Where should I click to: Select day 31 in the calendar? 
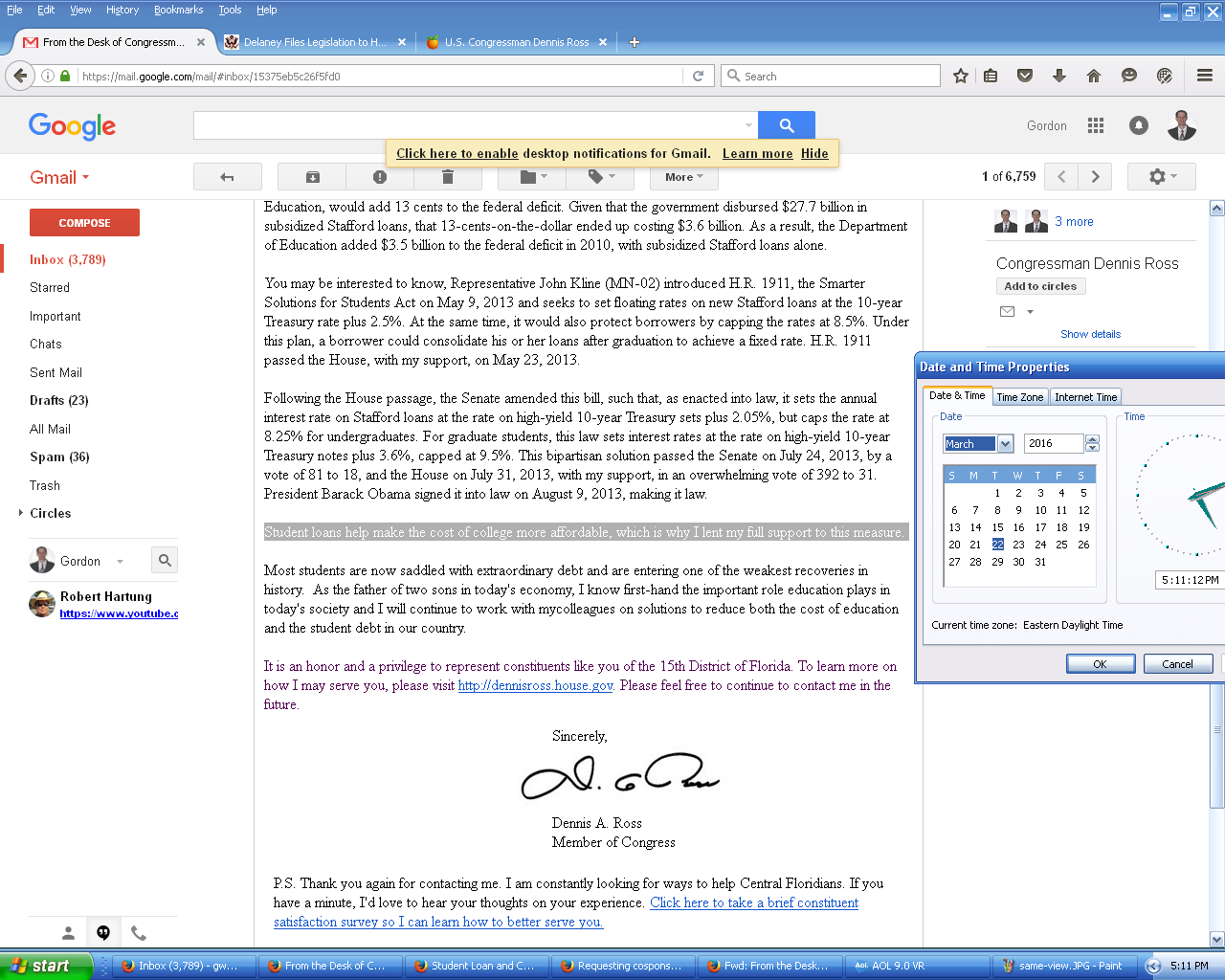[x=1040, y=562]
